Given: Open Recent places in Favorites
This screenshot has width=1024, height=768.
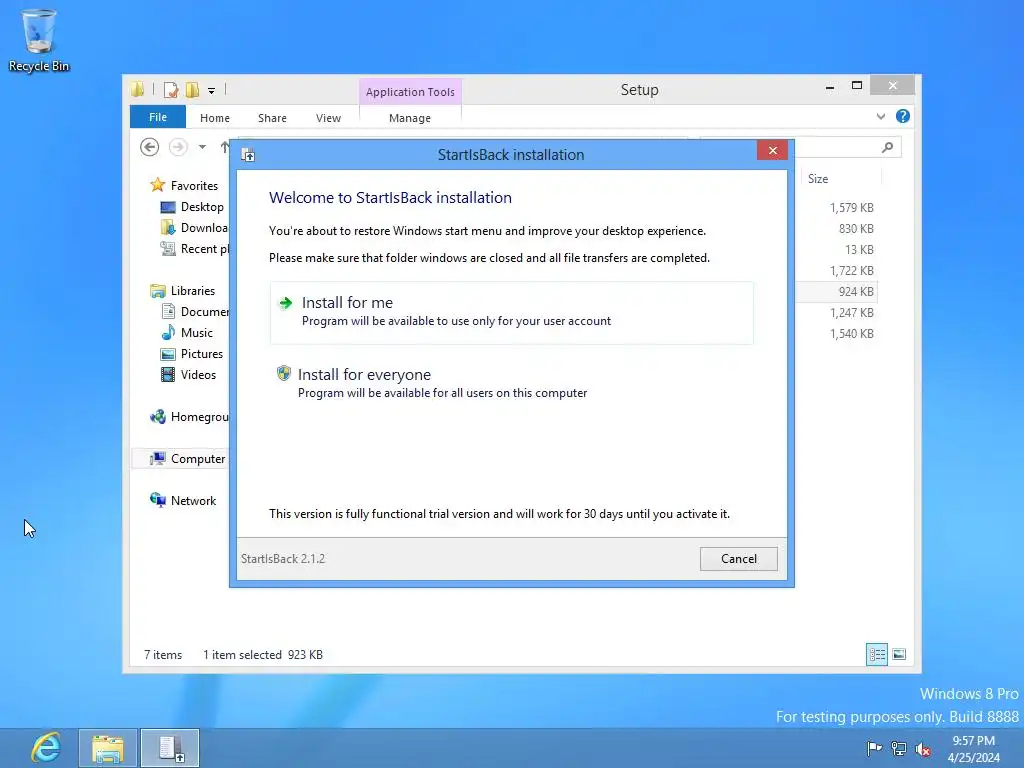Looking at the screenshot, I should 195,249.
